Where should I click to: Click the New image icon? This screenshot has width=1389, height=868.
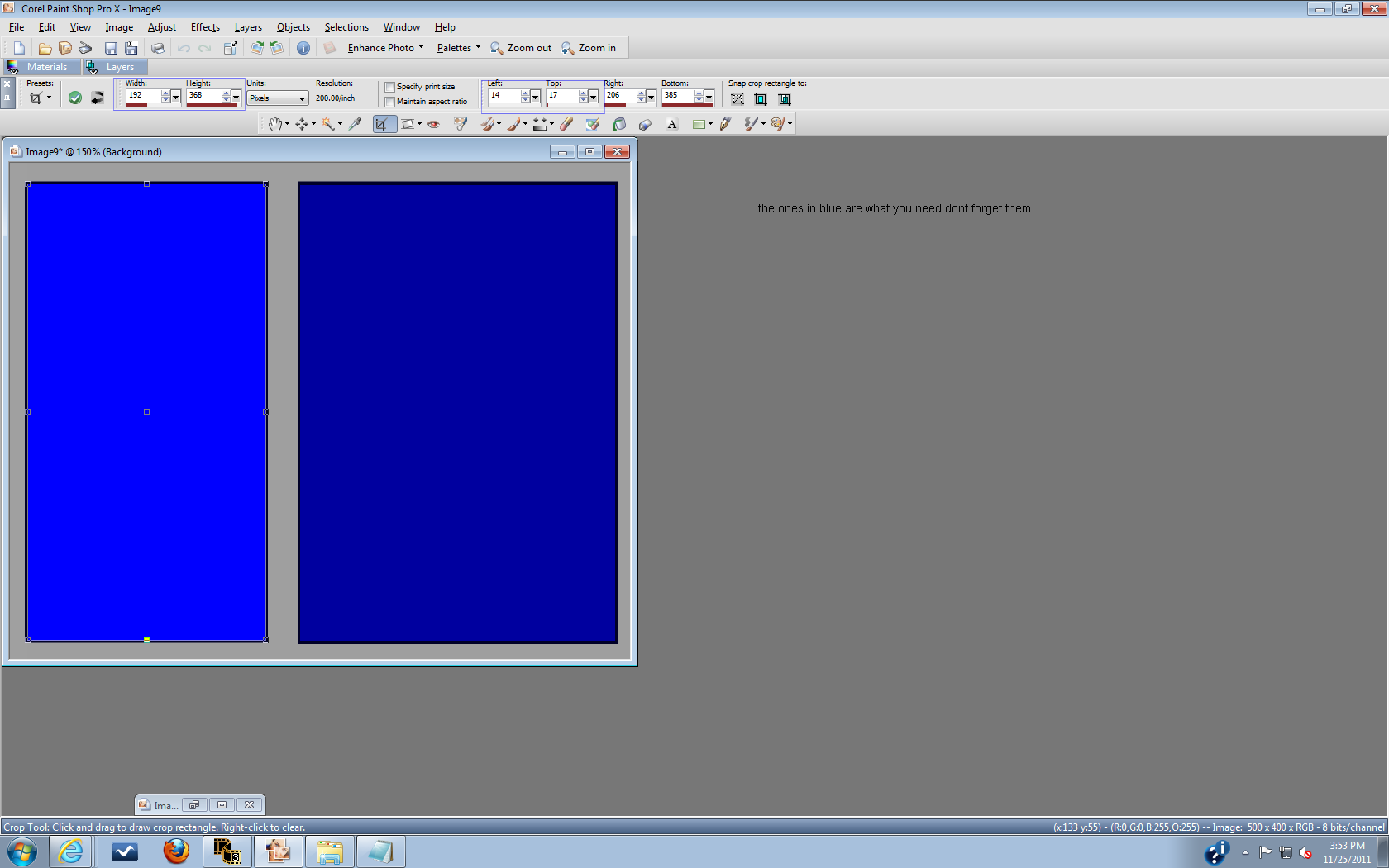click(x=19, y=48)
